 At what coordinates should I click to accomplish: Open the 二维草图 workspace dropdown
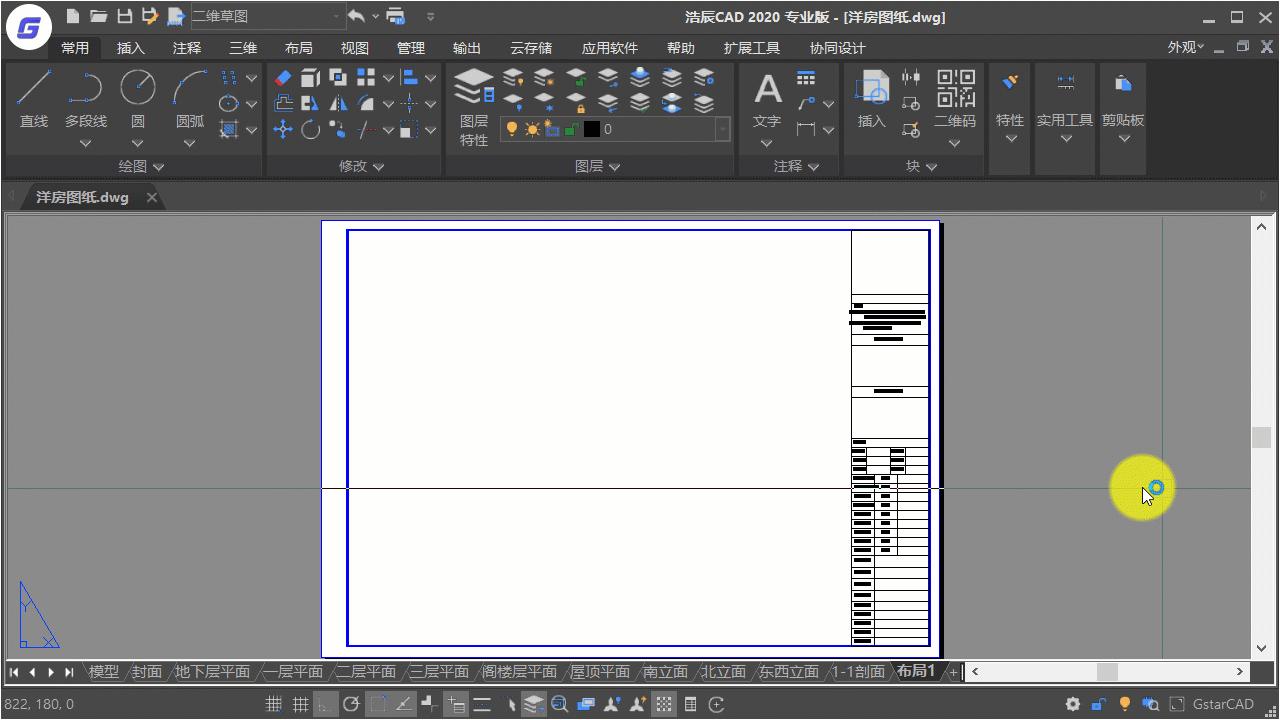[x=336, y=16]
